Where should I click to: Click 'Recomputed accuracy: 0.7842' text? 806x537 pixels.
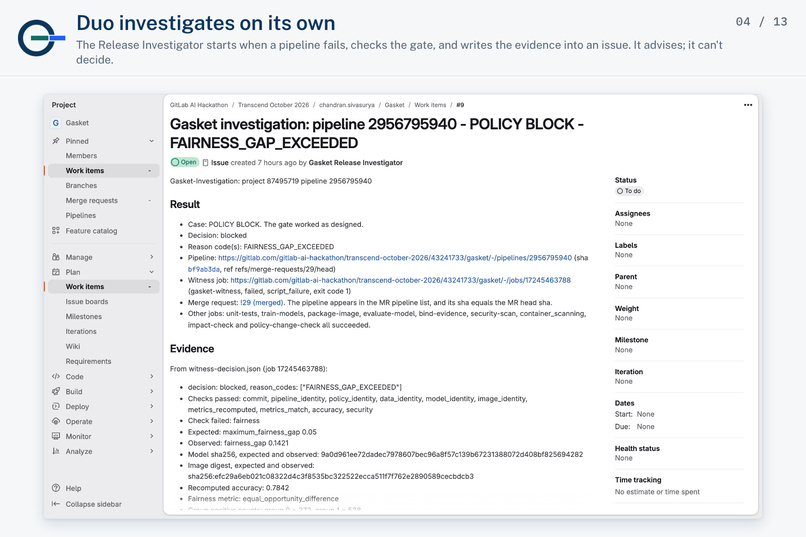(x=238, y=488)
